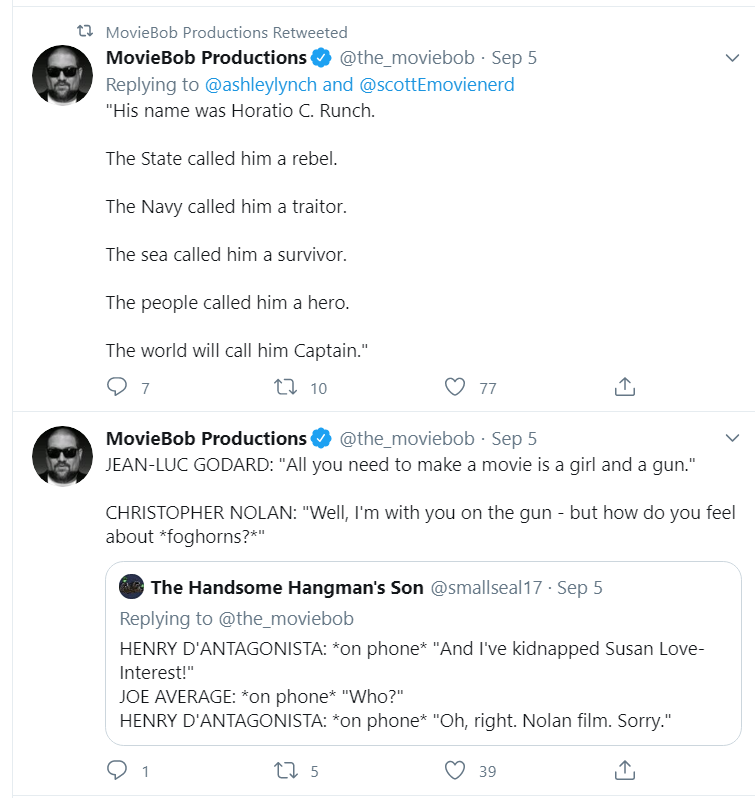Open the @scottEmovienerd profile link
Viewport: 755px width, 798px height.
point(437,85)
